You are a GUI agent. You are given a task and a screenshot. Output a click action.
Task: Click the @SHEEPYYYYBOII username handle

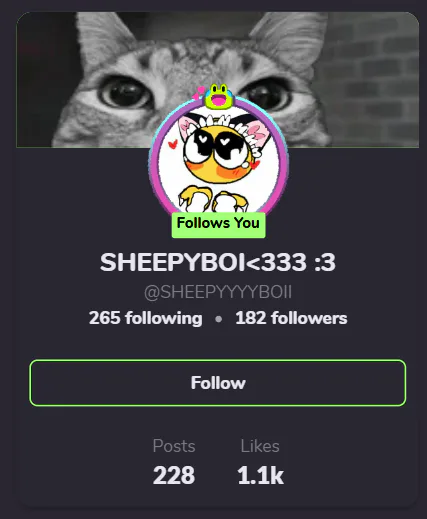[218, 292]
